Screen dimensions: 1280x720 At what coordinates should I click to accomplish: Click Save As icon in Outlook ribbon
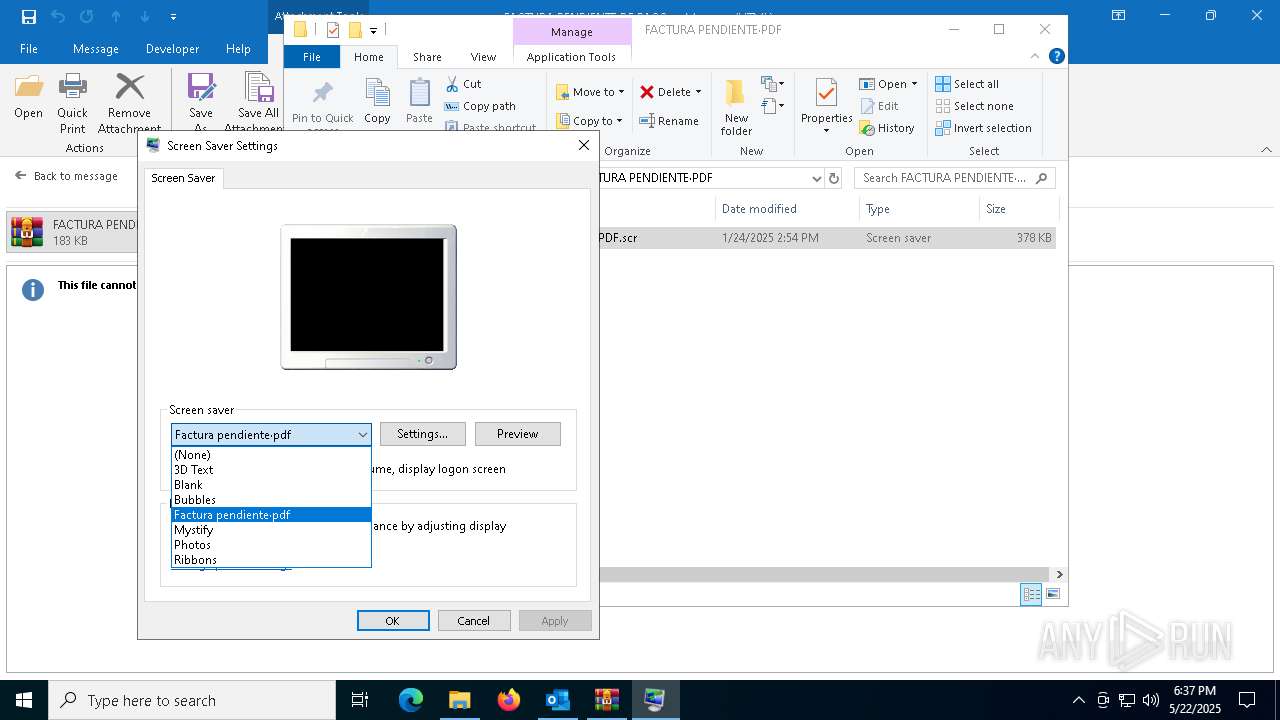(201, 103)
